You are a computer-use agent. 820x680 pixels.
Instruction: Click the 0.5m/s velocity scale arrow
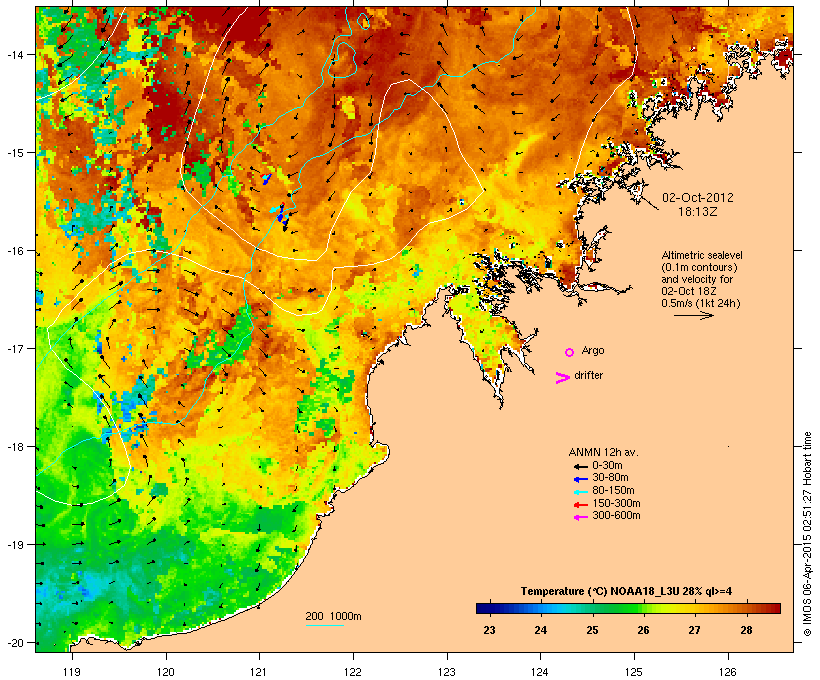click(693, 315)
